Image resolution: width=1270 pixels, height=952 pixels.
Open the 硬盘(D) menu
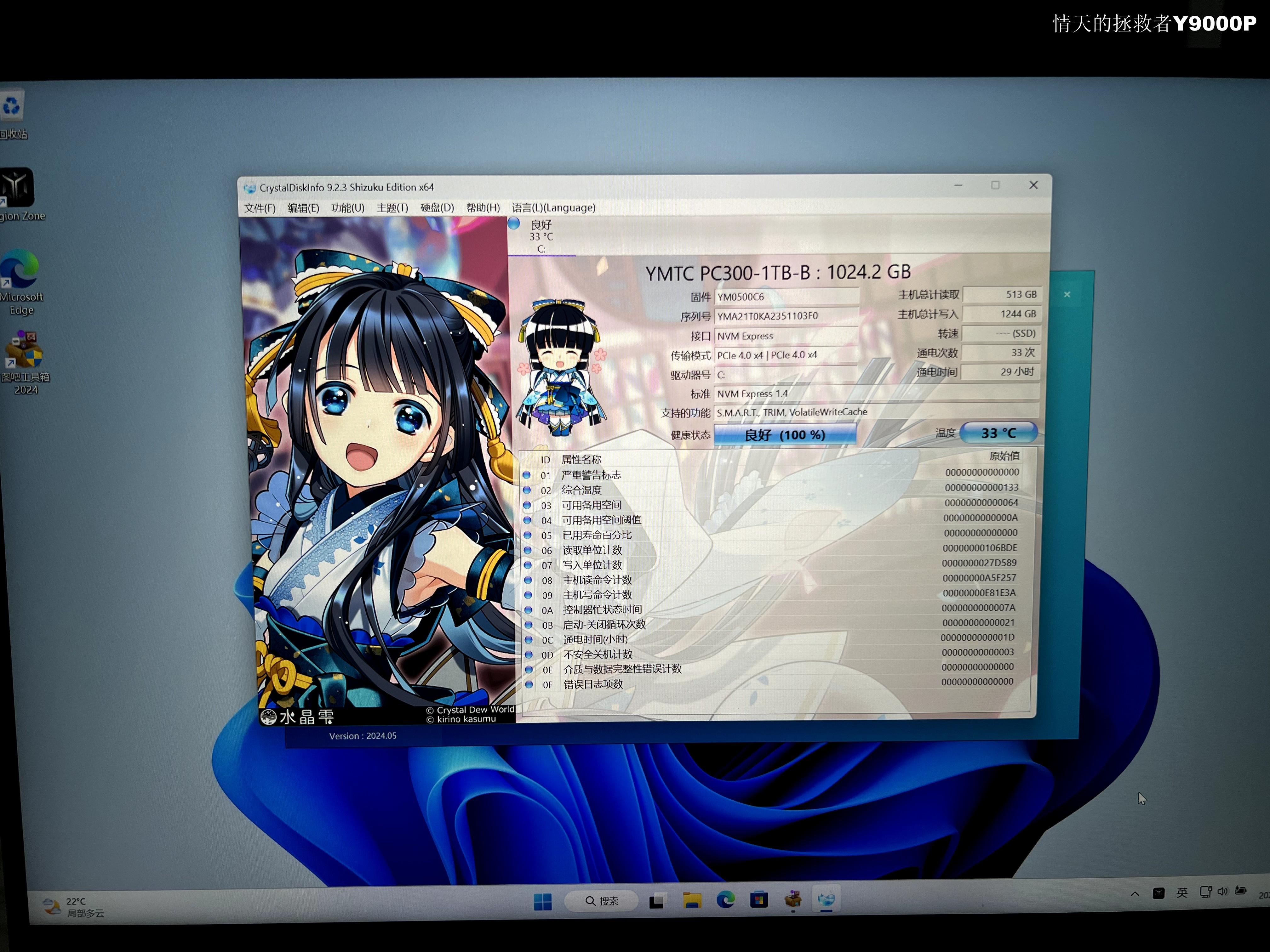(x=437, y=208)
